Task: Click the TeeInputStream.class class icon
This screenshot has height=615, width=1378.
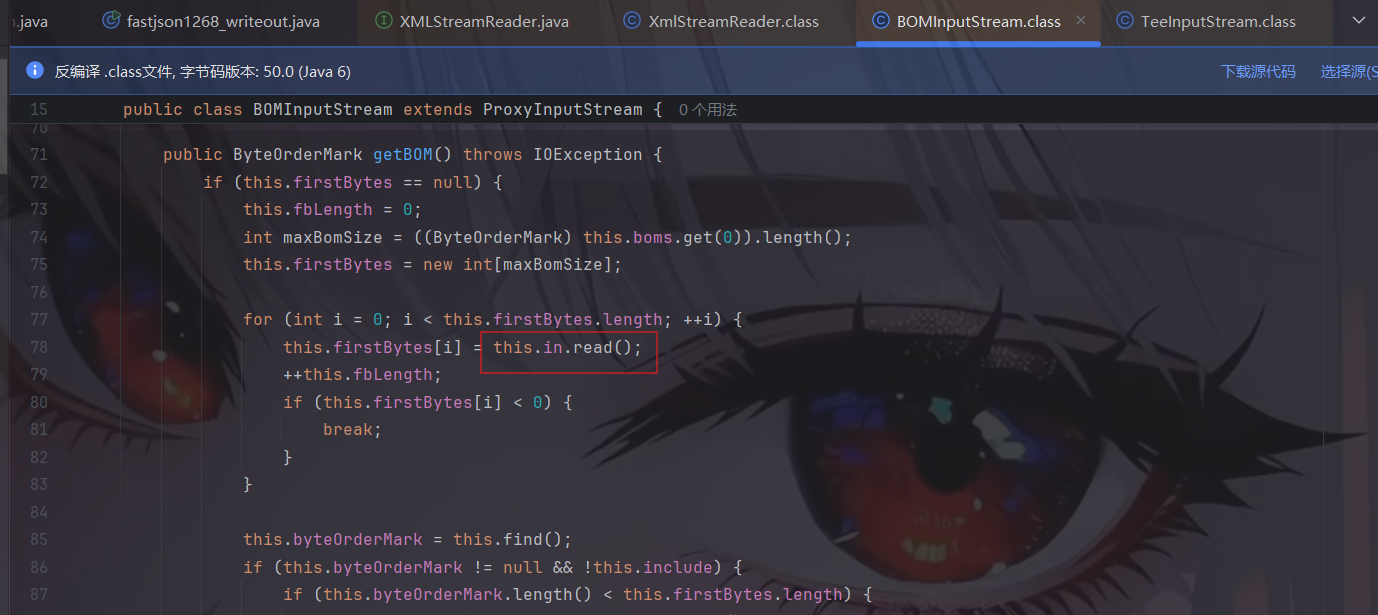Action: [1124, 21]
